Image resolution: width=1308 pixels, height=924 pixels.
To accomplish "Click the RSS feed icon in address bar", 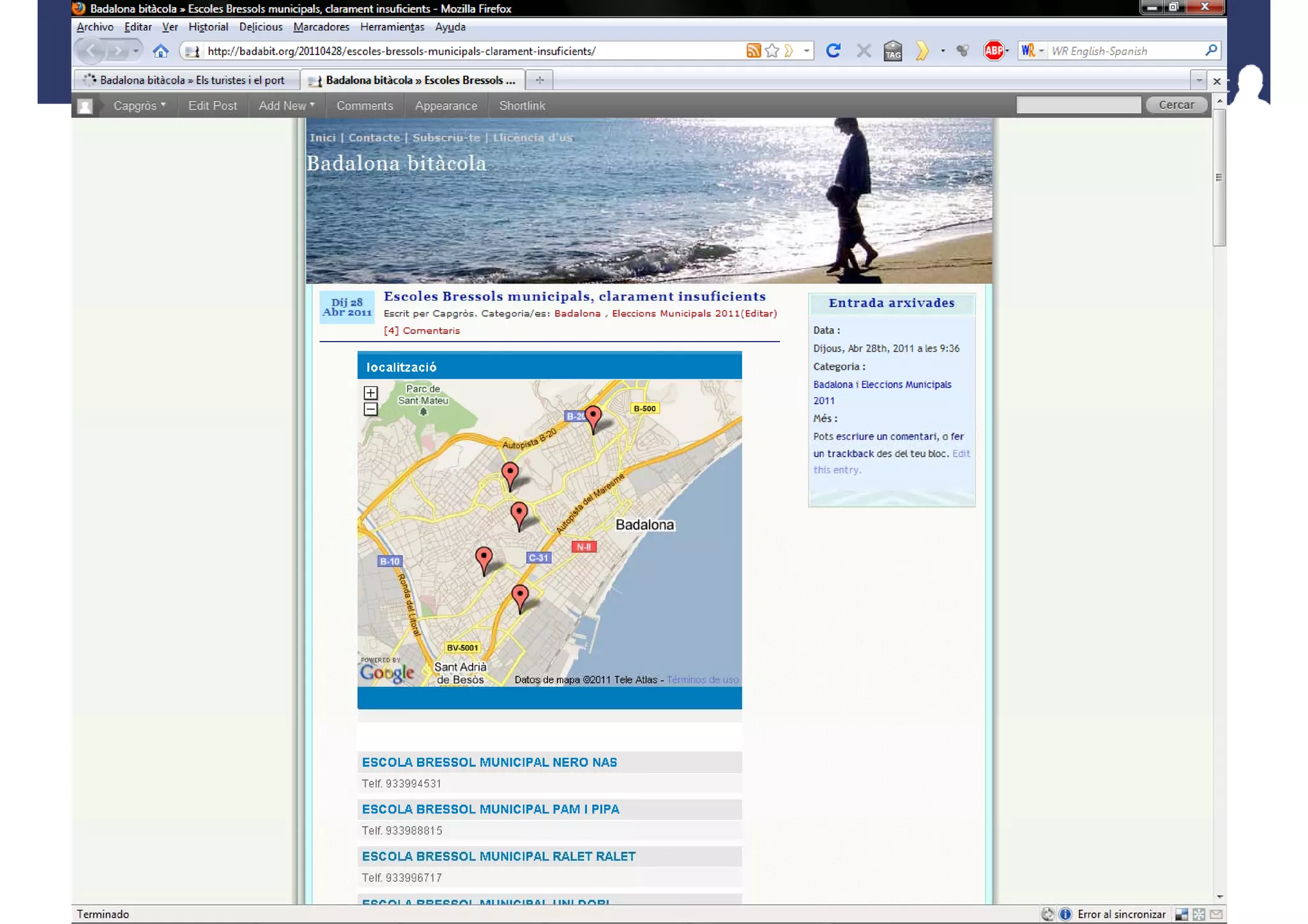I will point(753,51).
